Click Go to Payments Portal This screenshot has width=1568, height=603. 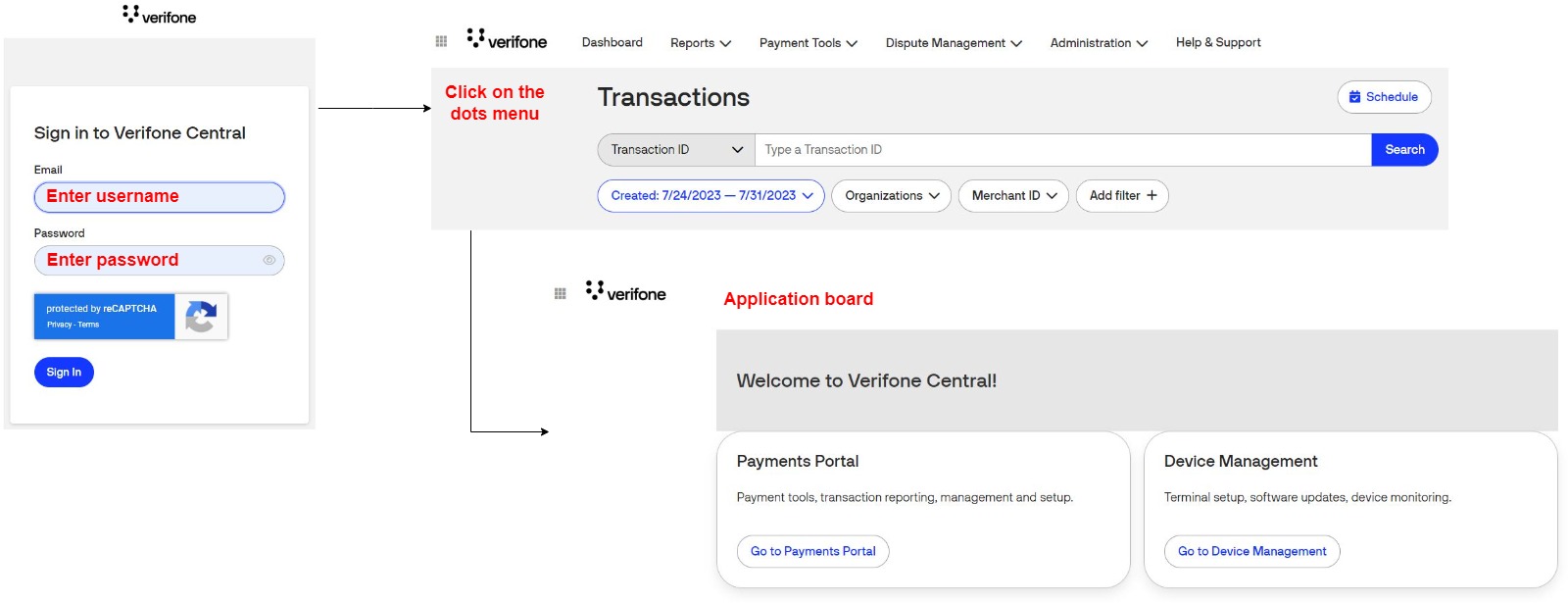(812, 551)
